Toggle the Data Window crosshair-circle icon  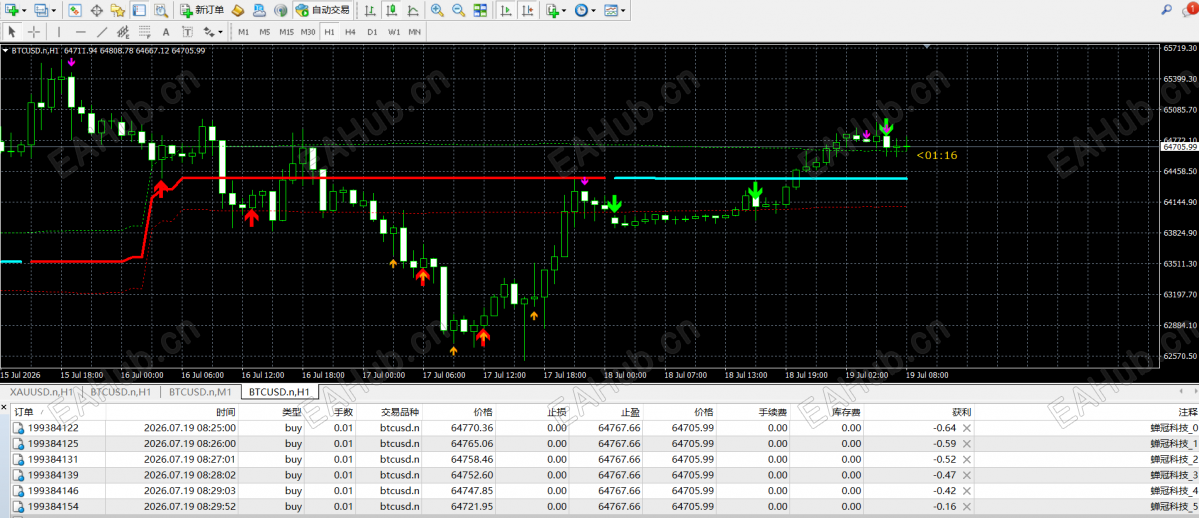[97, 11]
